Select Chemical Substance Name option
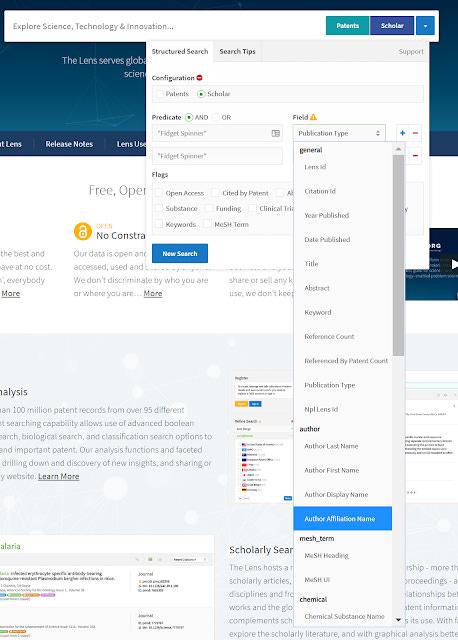This screenshot has width=458, height=640. point(343,616)
